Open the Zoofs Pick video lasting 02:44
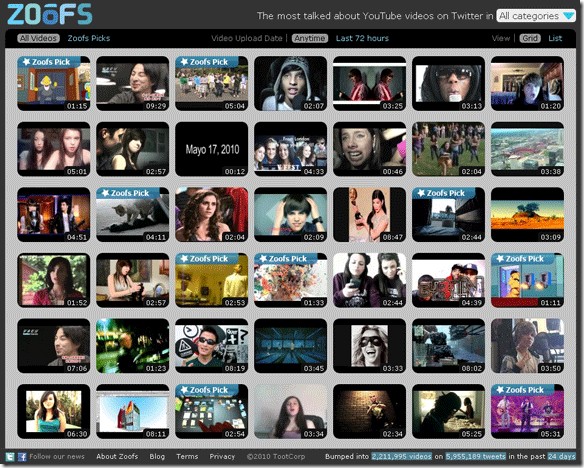This screenshot has height=468, width=584. [x=448, y=214]
